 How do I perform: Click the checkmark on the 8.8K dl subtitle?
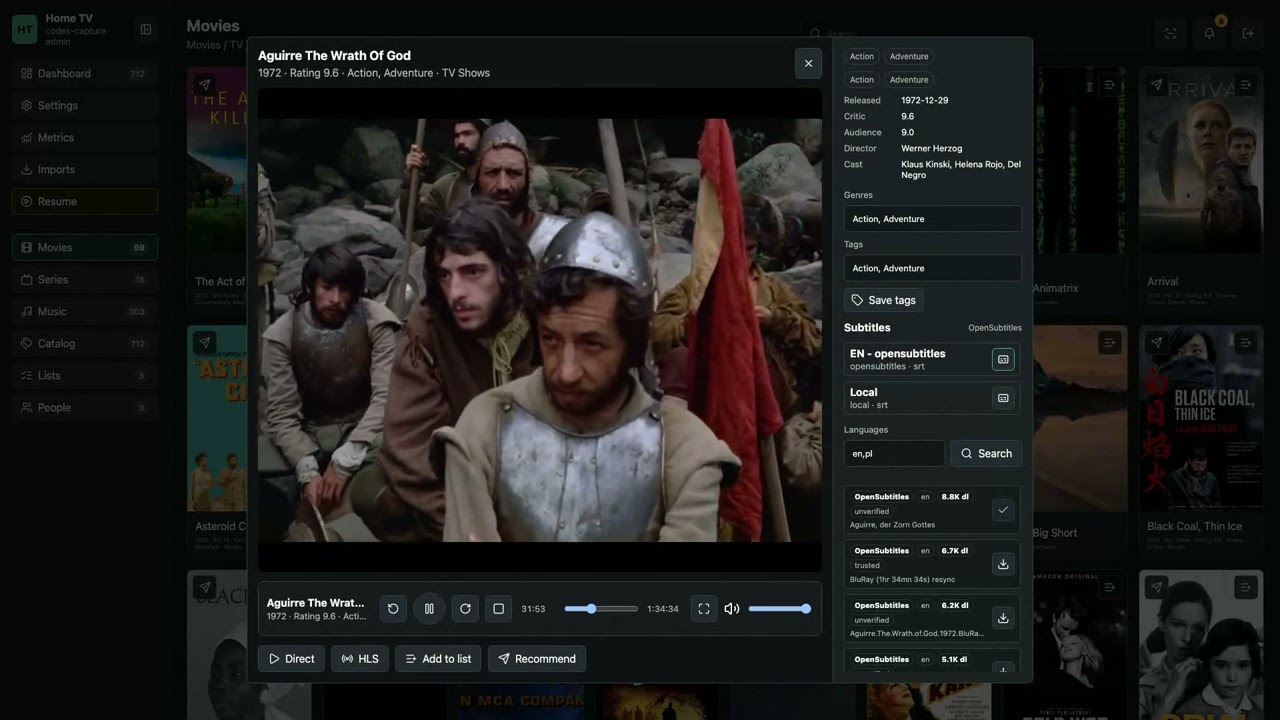(x=1003, y=510)
